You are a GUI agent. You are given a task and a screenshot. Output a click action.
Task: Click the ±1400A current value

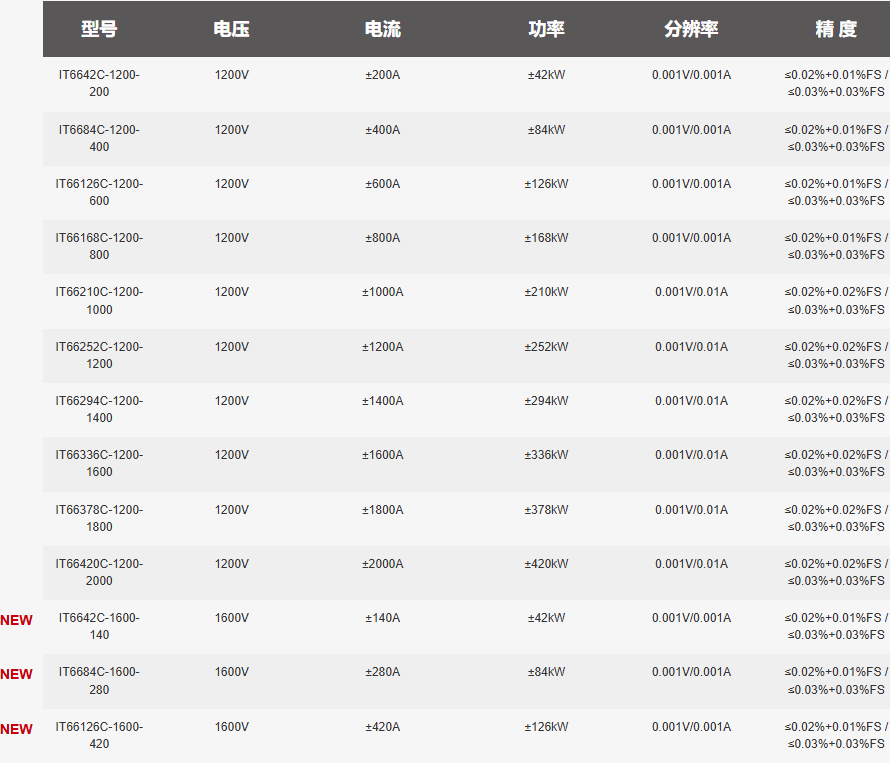click(383, 401)
